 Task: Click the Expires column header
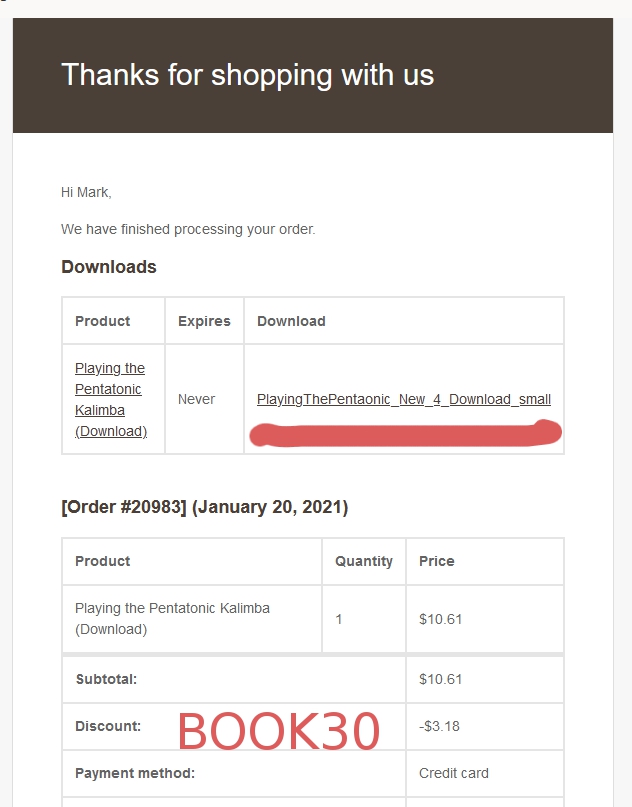pyautogui.click(x=204, y=321)
